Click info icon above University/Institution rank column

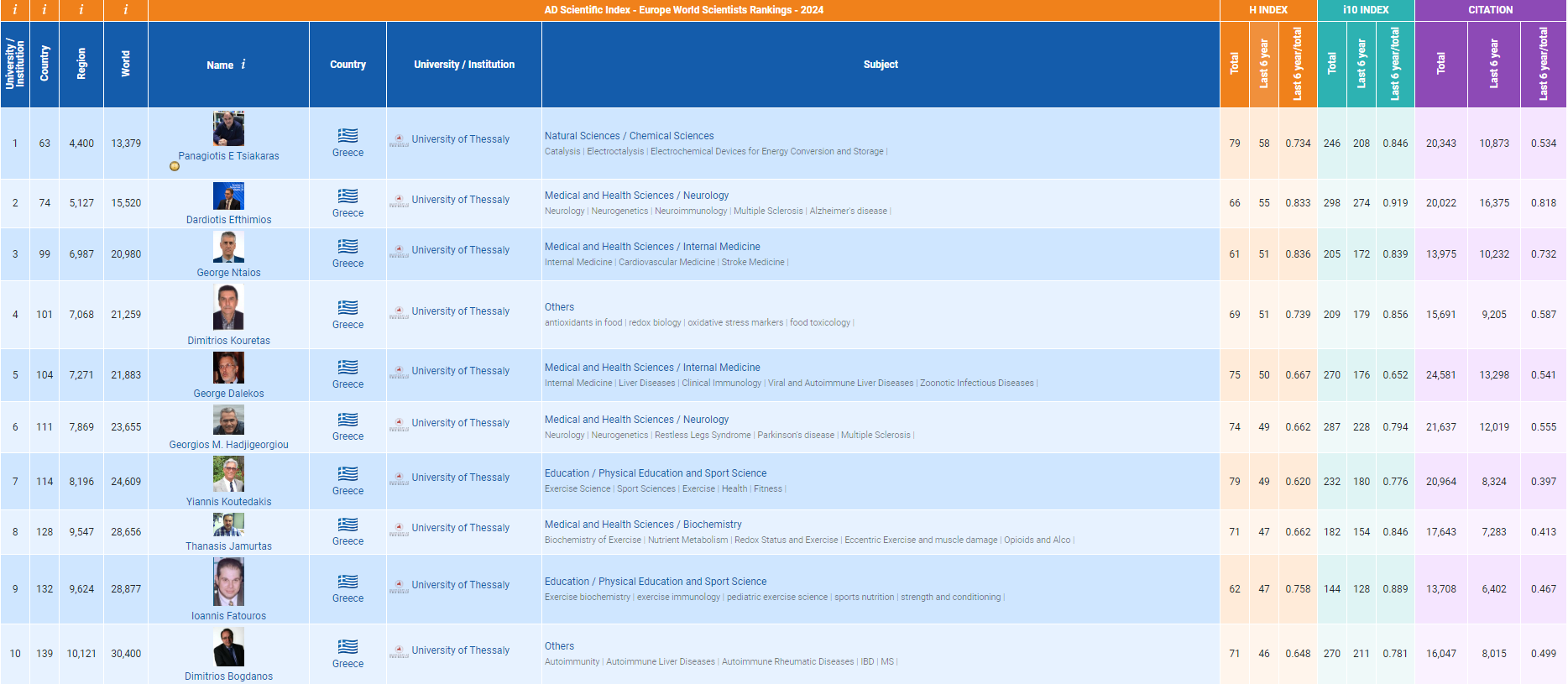[x=14, y=10]
